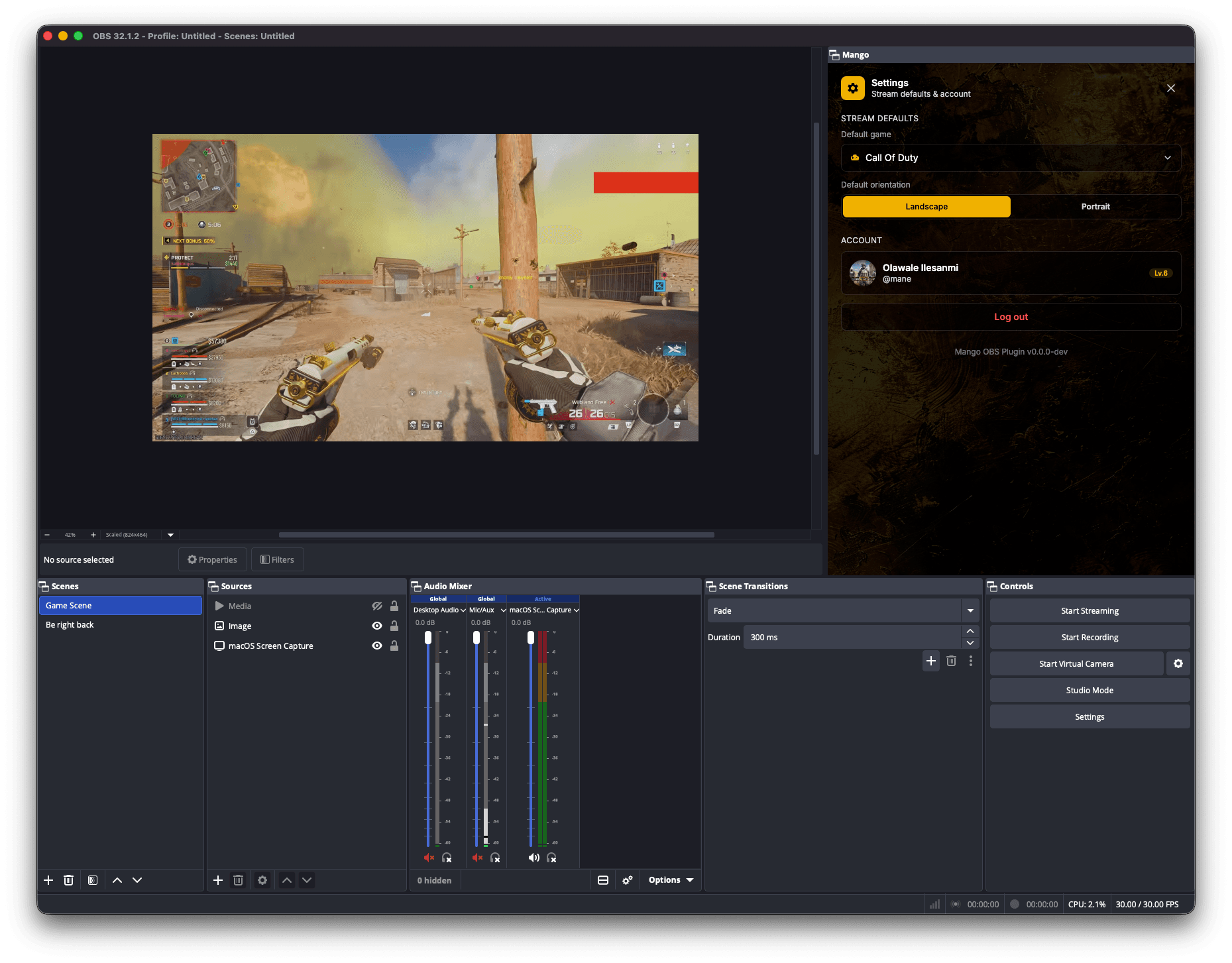
Task: Select the Be right back scene
Action: point(121,625)
